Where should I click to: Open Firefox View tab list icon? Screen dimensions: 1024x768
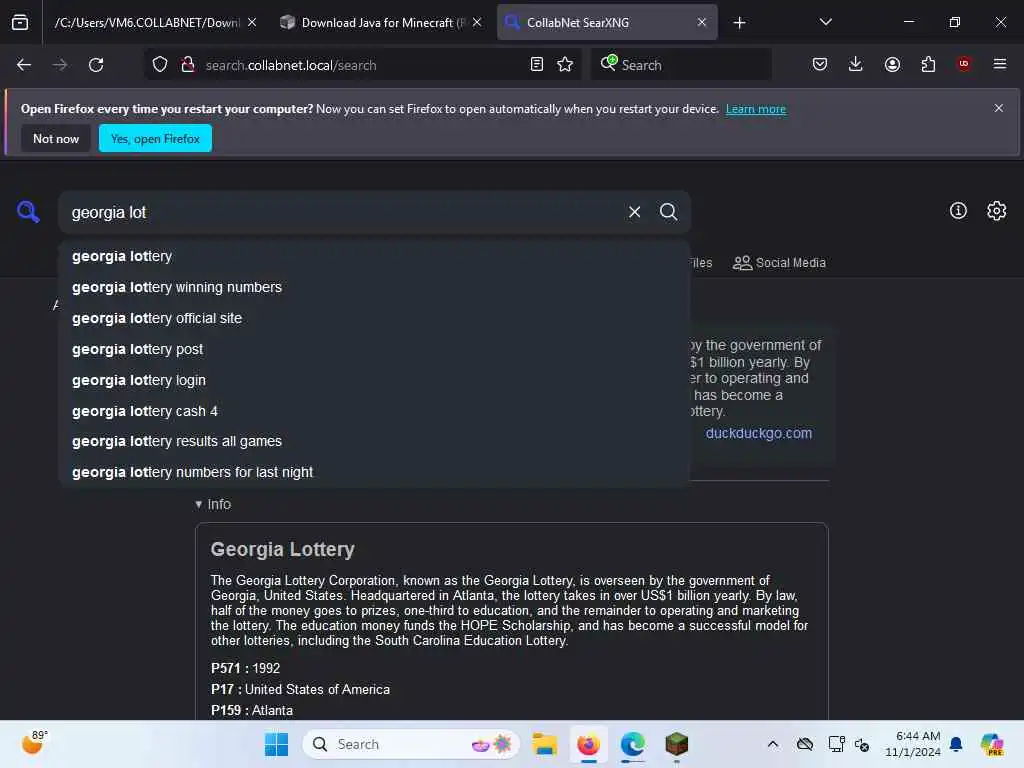coord(20,22)
